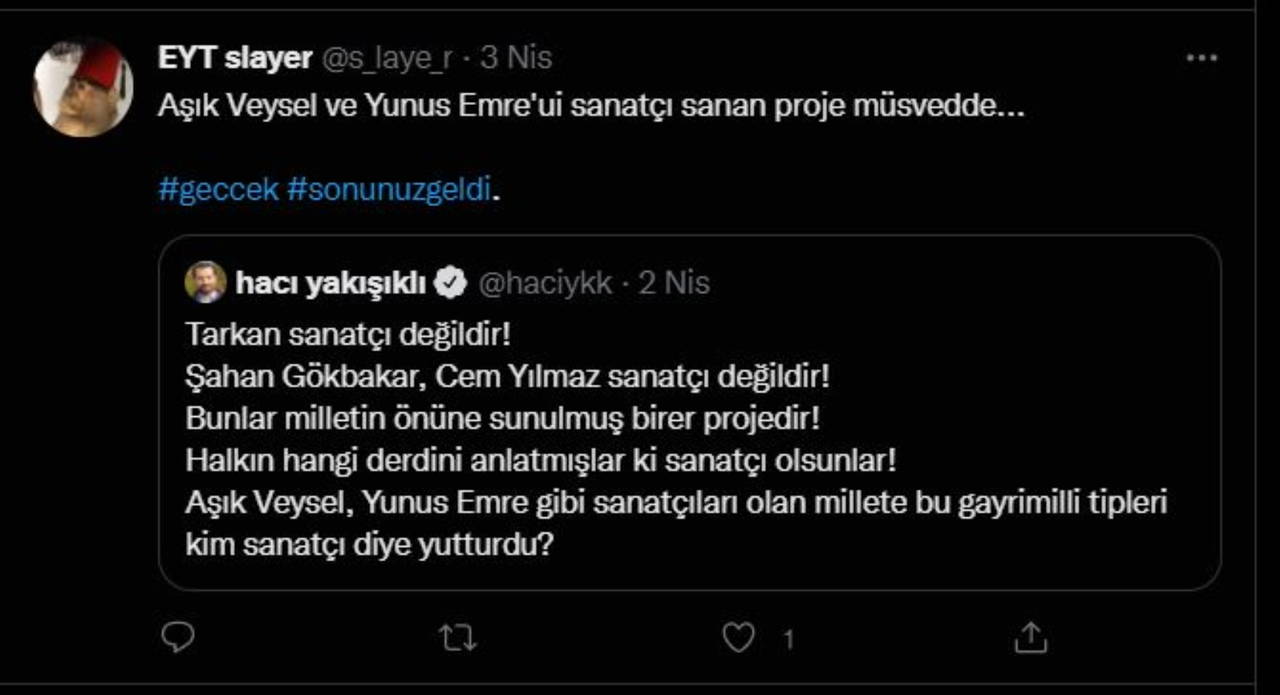Click the like count number 1
1280x695 pixels.
tap(788, 639)
